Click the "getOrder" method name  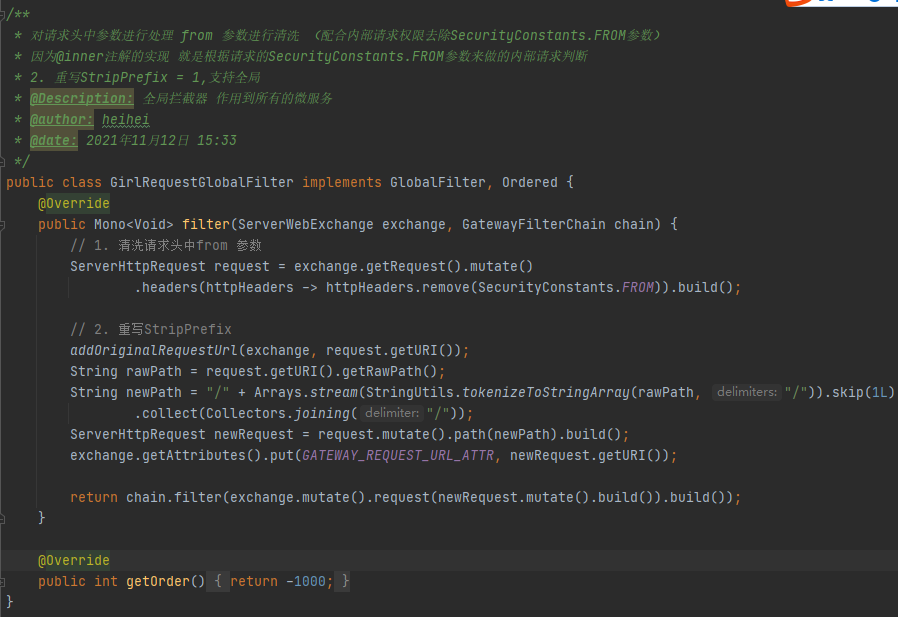coord(157,581)
